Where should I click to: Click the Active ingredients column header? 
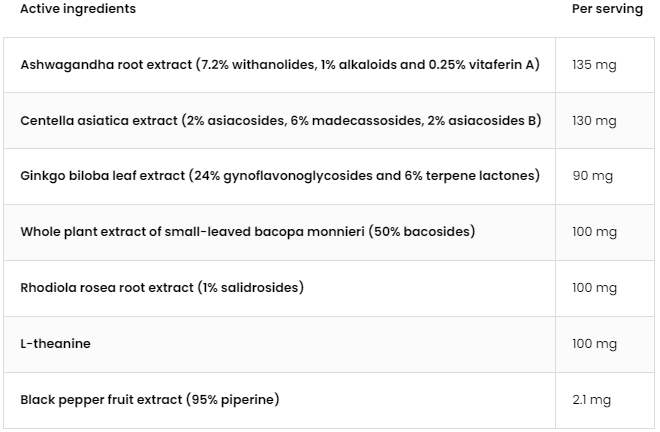[78, 9]
